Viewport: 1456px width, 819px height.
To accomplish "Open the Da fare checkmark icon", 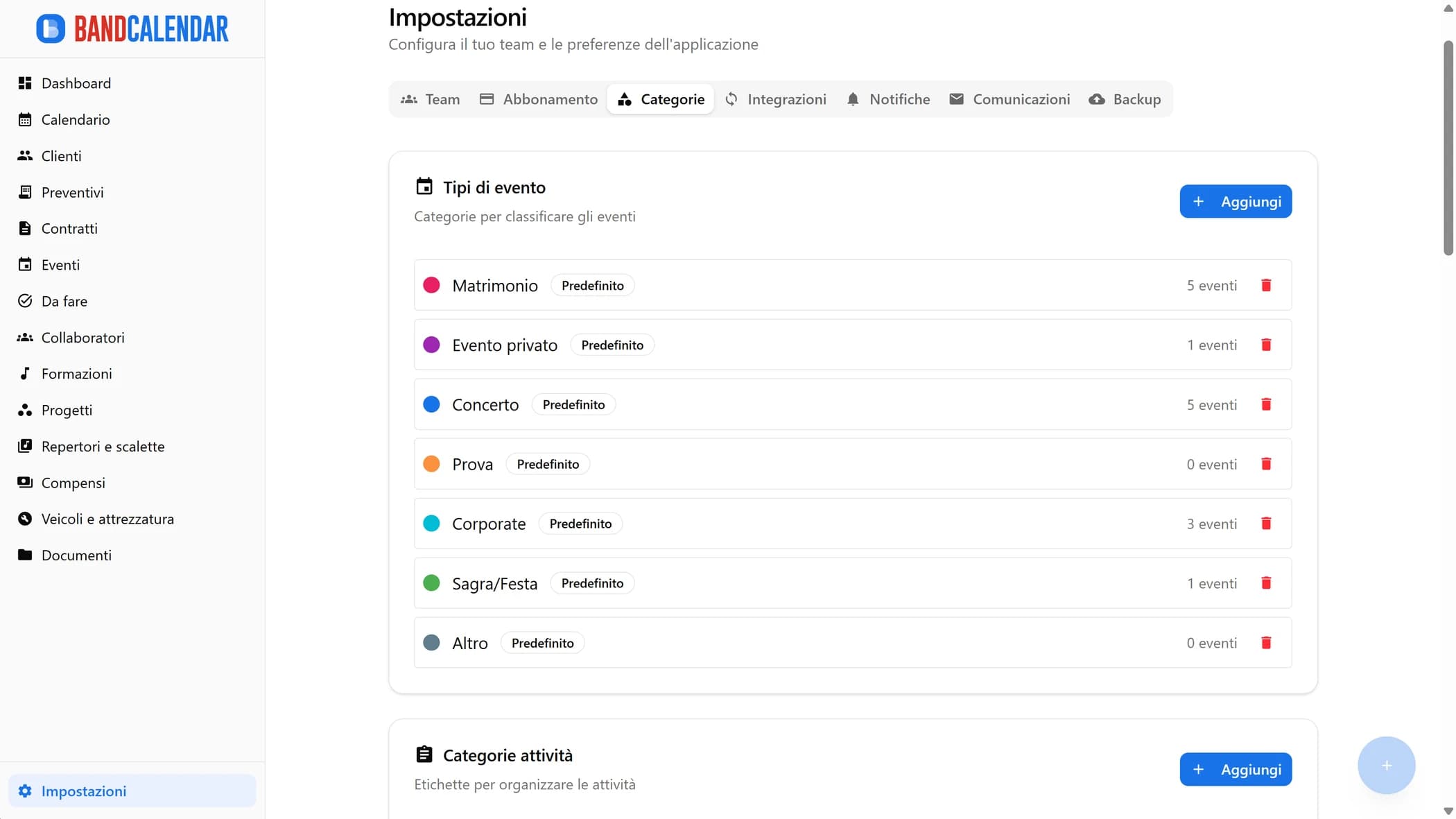I will point(25,300).
